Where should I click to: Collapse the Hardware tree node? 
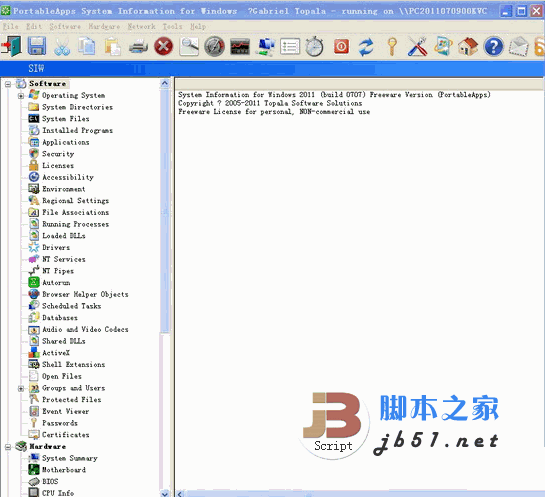[8, 447]
